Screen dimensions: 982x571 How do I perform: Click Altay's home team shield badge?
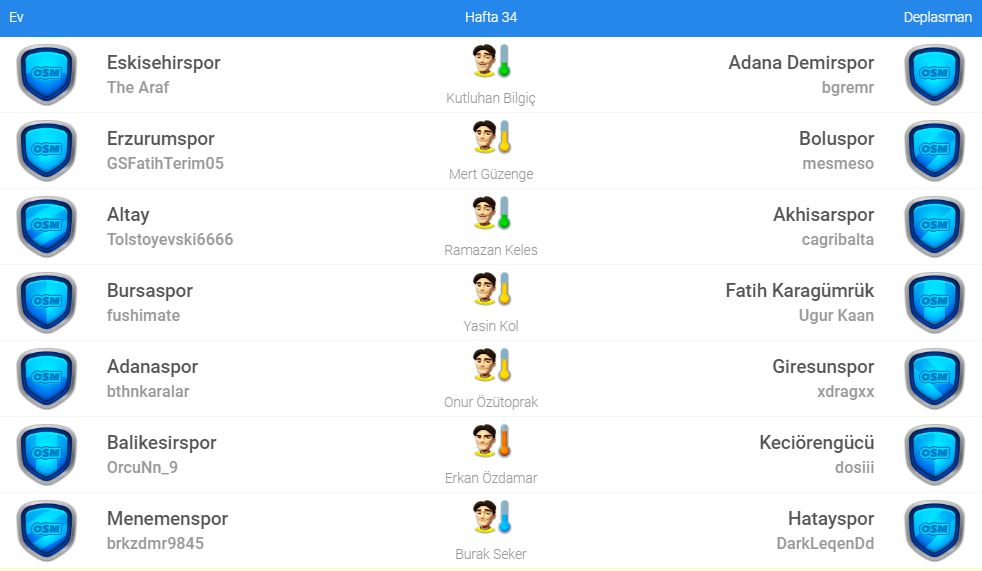(46, 227)
